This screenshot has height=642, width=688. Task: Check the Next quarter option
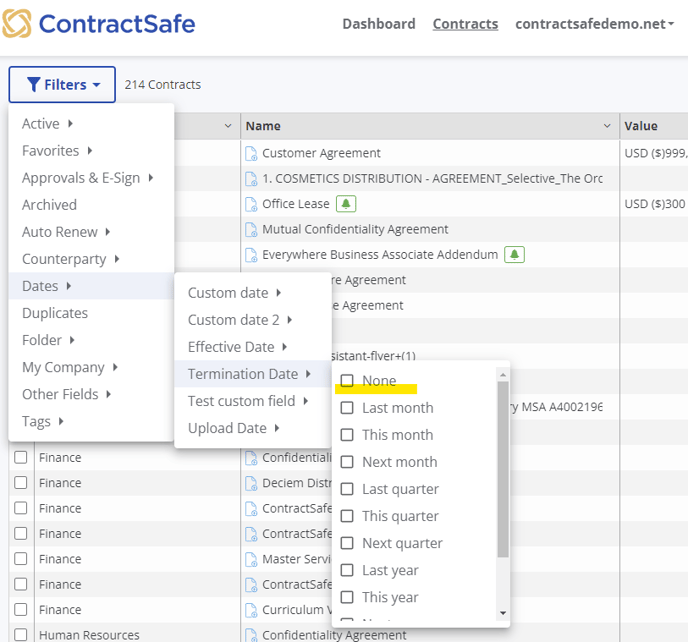(347, 543)
